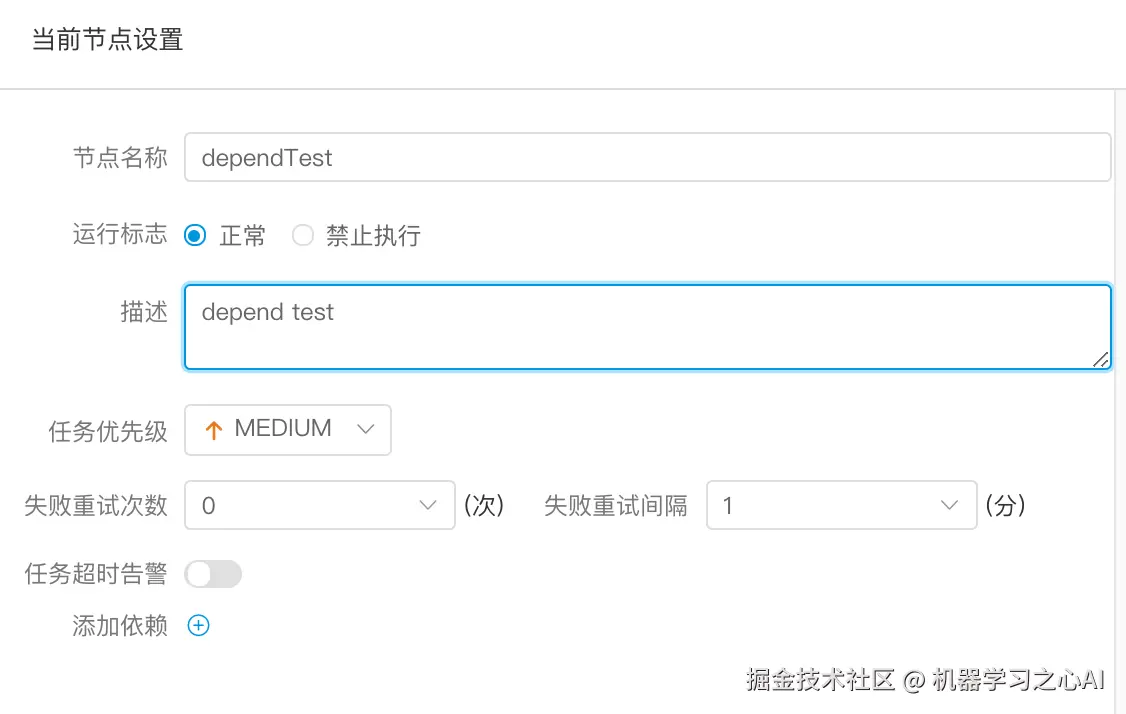1126x714 pixels.
Task: Click the resize handle of description textarea
Action: (x=1100, y=359)
